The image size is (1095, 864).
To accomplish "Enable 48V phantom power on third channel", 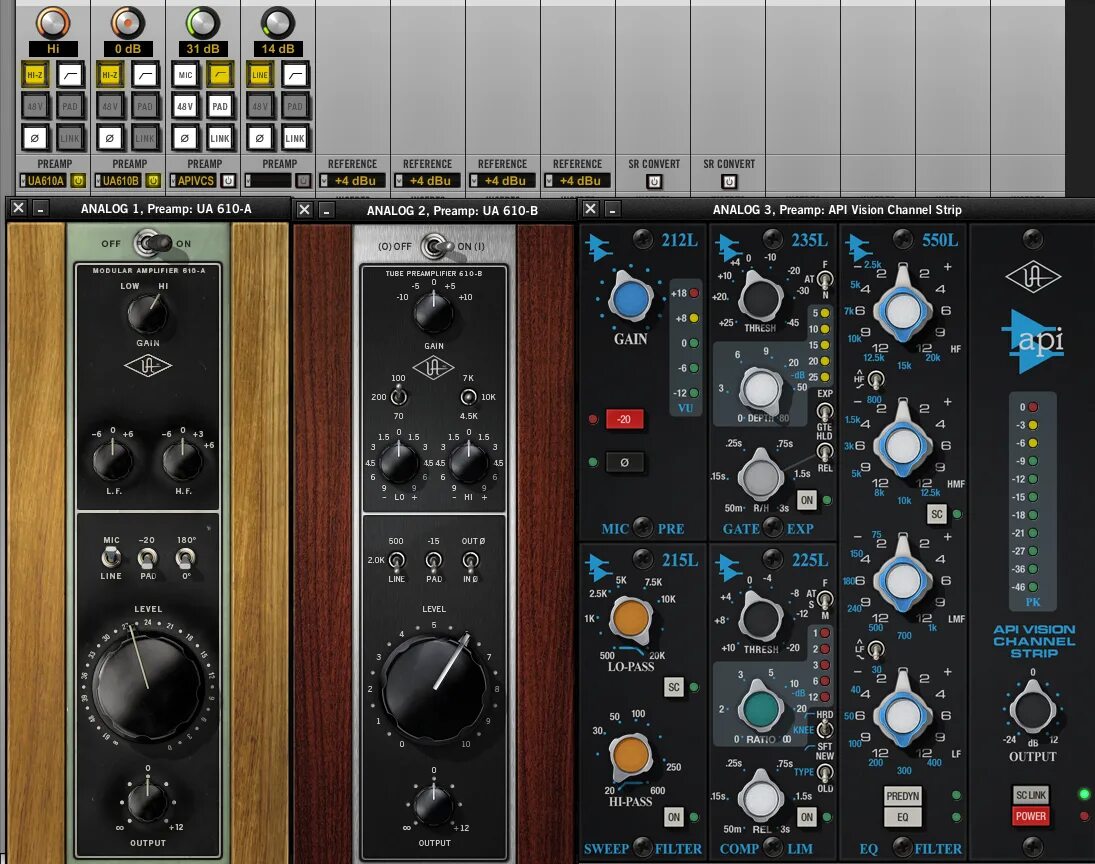I will [x=184, y=106].
